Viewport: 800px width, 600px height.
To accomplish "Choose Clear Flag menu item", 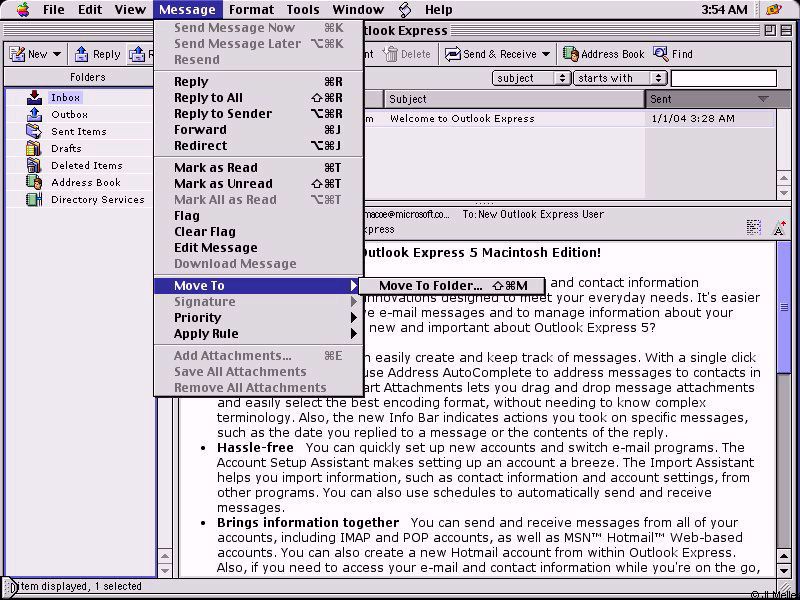I will (259, 232).
